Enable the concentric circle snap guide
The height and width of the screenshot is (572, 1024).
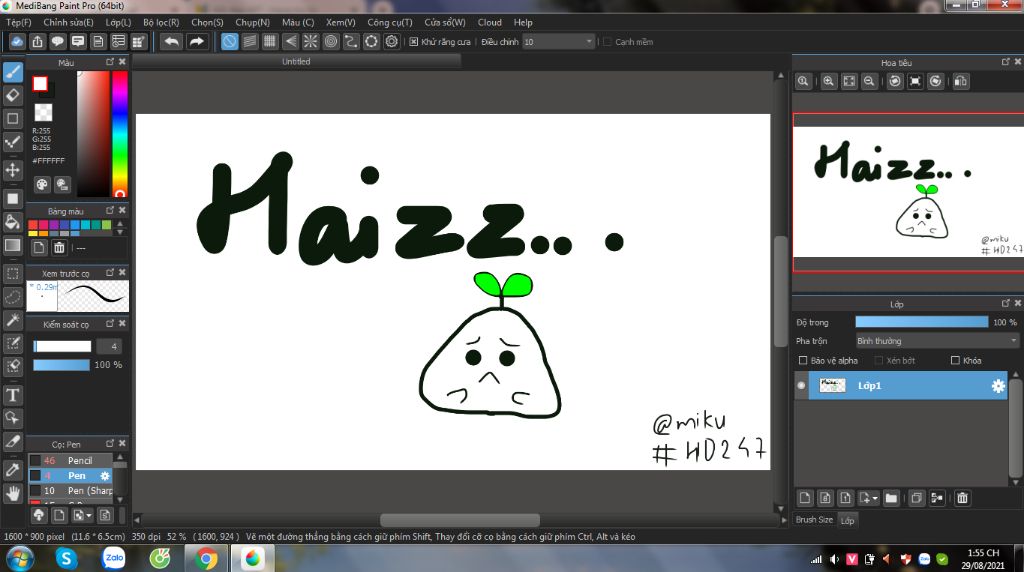pyautogui.click(x=330, y=42)
